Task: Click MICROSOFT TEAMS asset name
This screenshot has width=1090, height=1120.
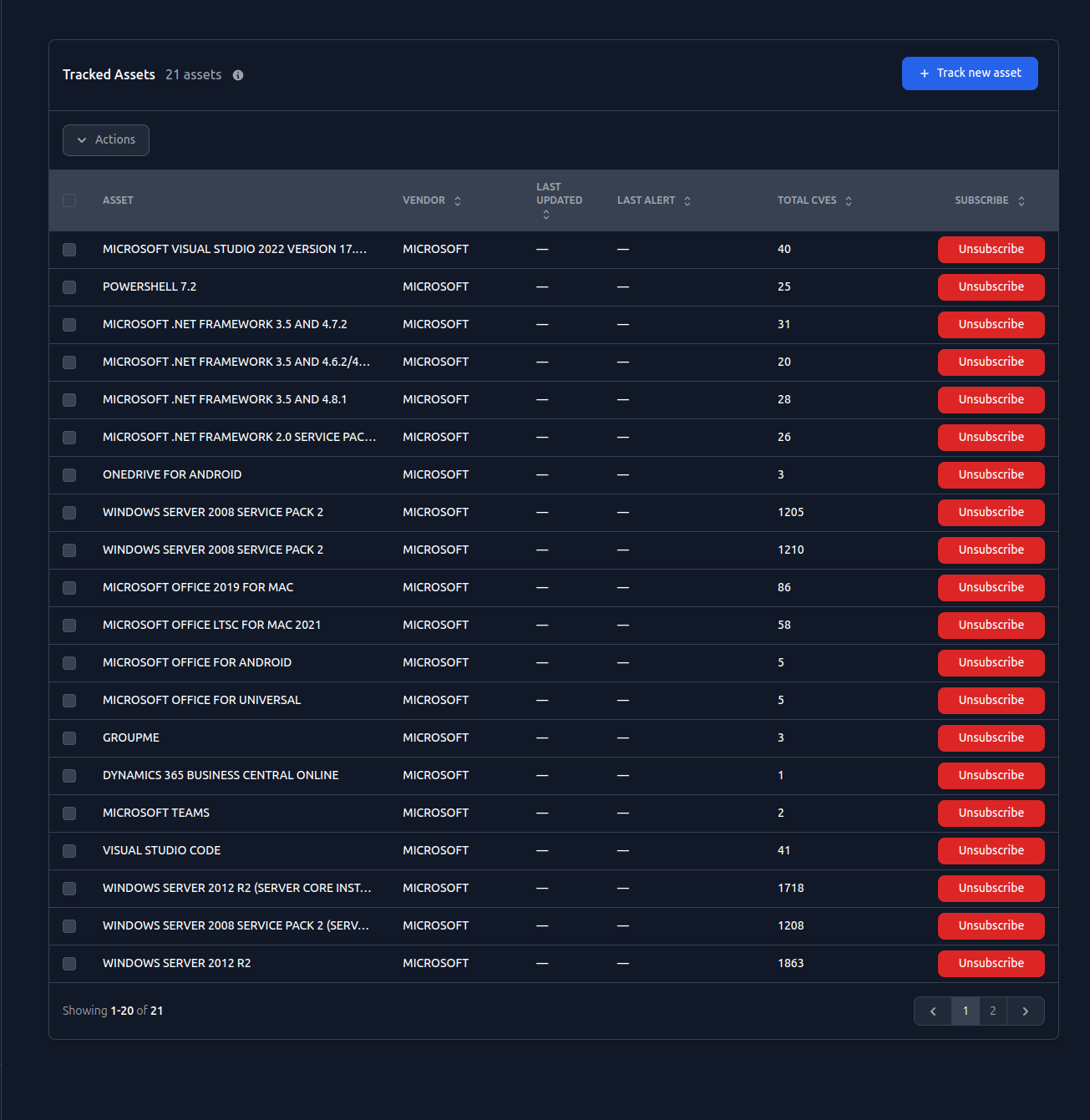Action: (x=156, y=813)
